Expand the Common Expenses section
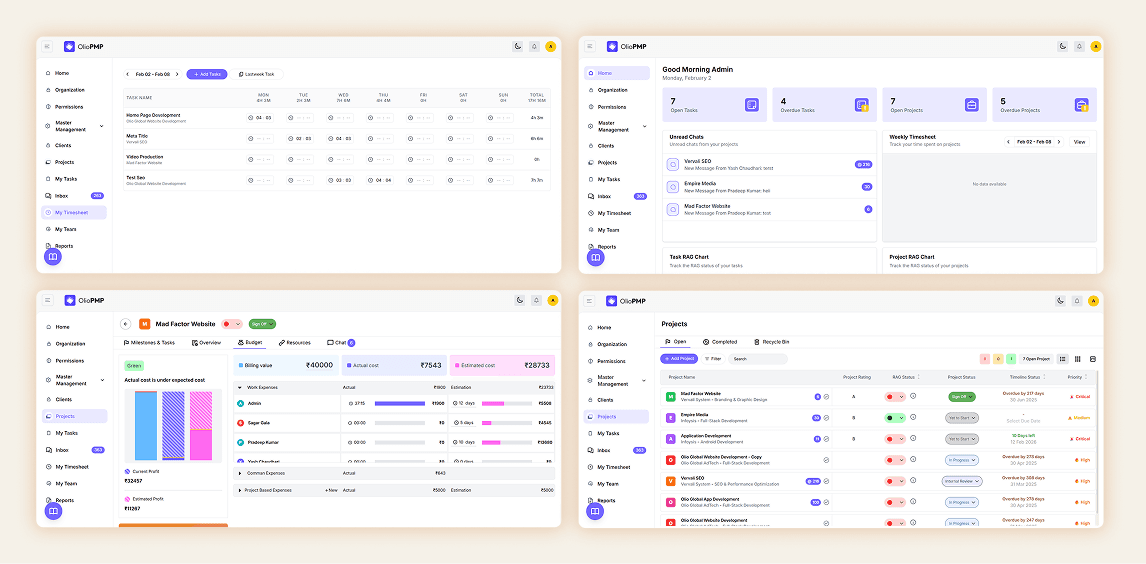The height and width of the screenshot is (564, 1146). tap(239, 473)
